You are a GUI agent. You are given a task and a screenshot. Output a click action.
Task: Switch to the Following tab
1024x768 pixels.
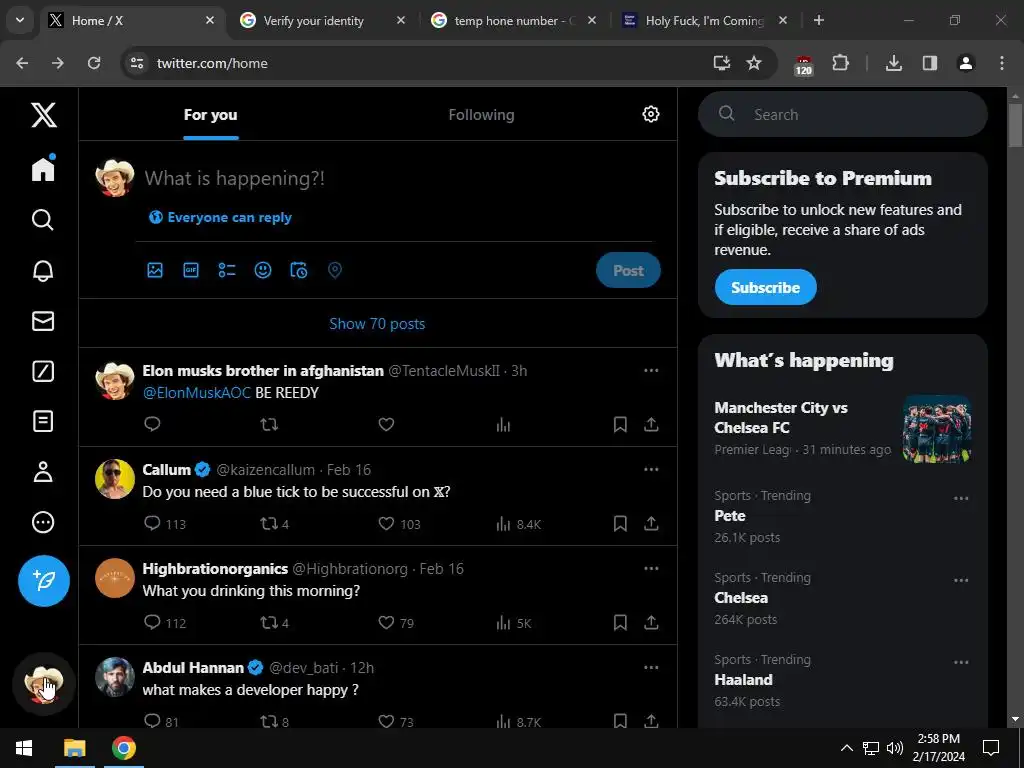pos(481,115)
